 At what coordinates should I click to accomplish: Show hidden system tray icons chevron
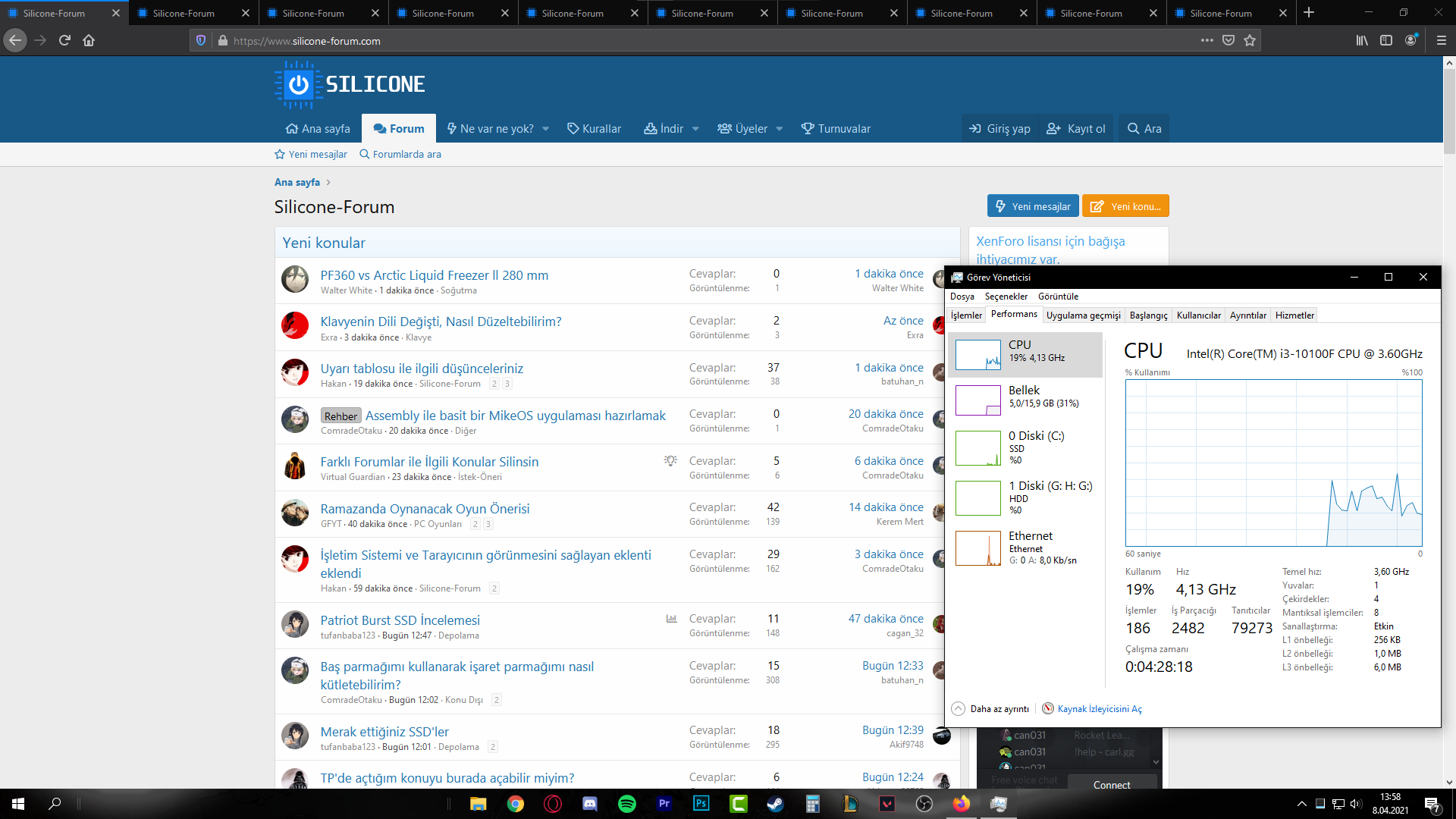(1302, 804)
